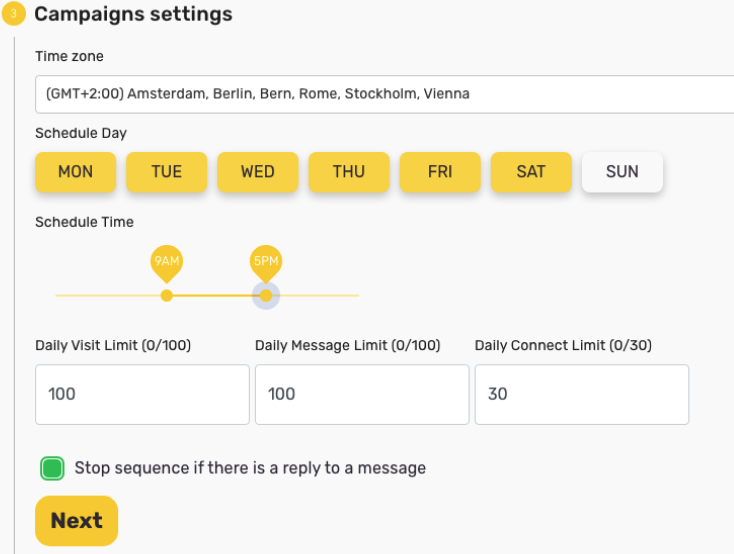Toggle THU schedule day

349,172
